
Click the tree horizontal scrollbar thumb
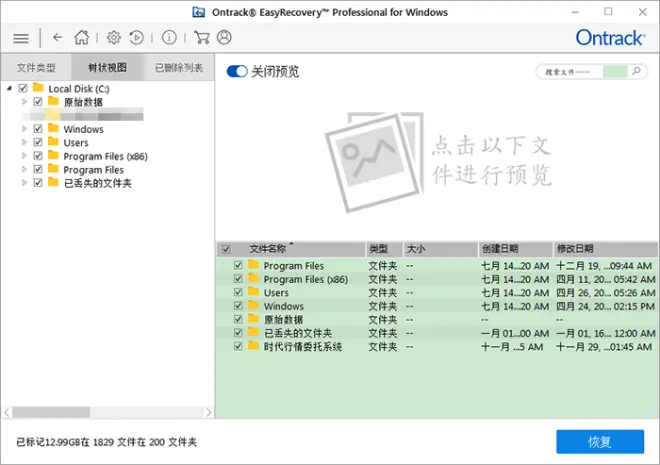[x=51, y=412]
